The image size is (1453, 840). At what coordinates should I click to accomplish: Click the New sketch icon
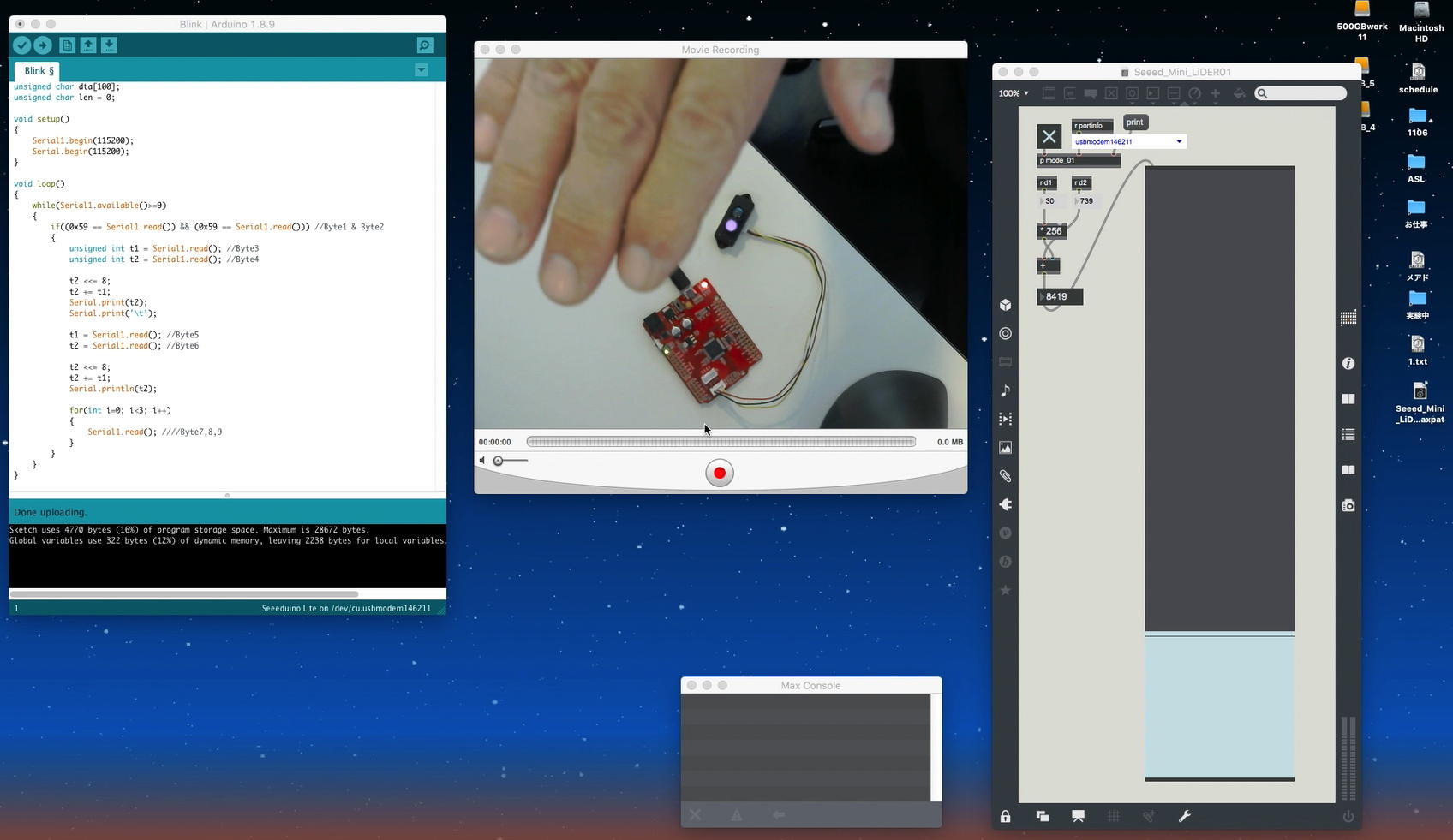coord(68,45)
